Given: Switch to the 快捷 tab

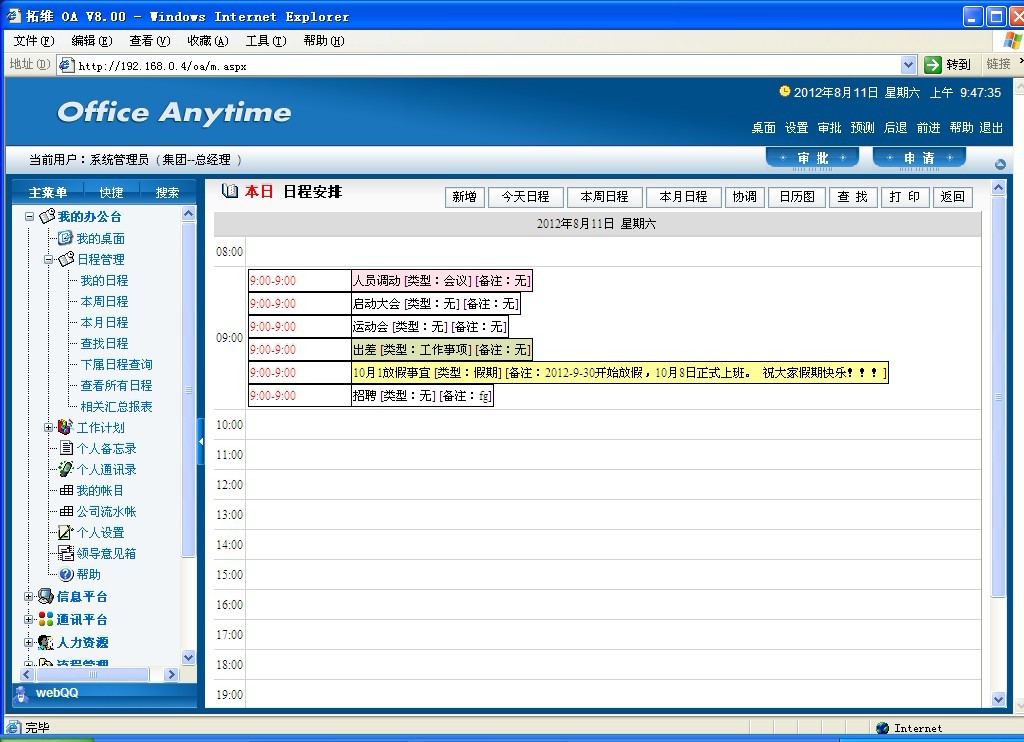Looking at the screenshot, I should 111,193.
